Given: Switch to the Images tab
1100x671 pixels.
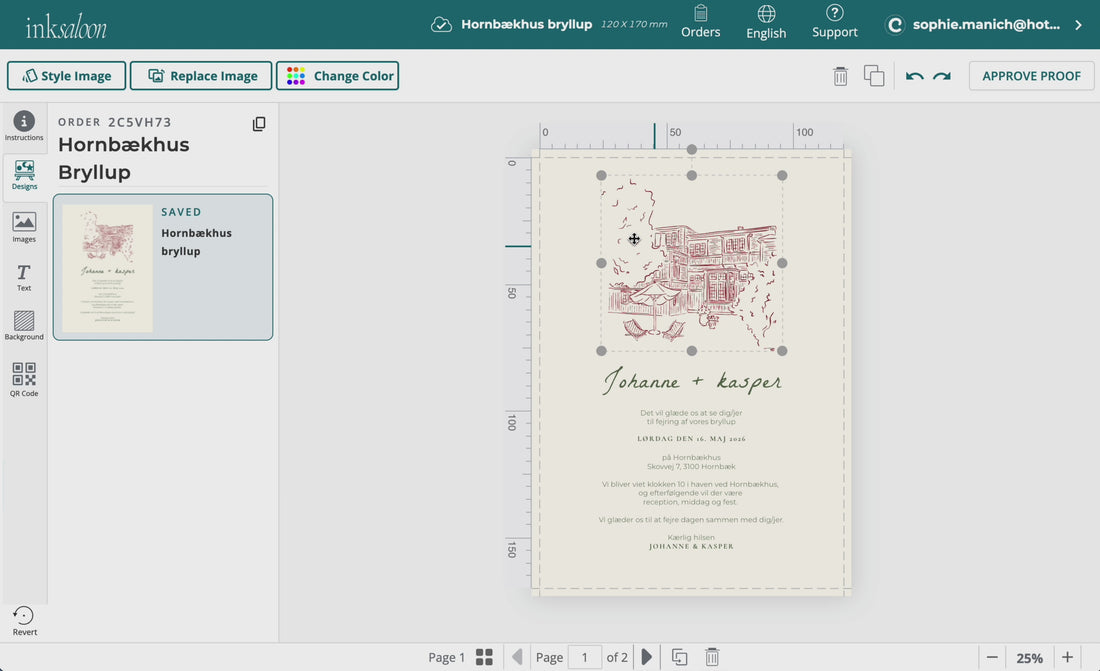Looking at the screenshot, I should (24, 227).
